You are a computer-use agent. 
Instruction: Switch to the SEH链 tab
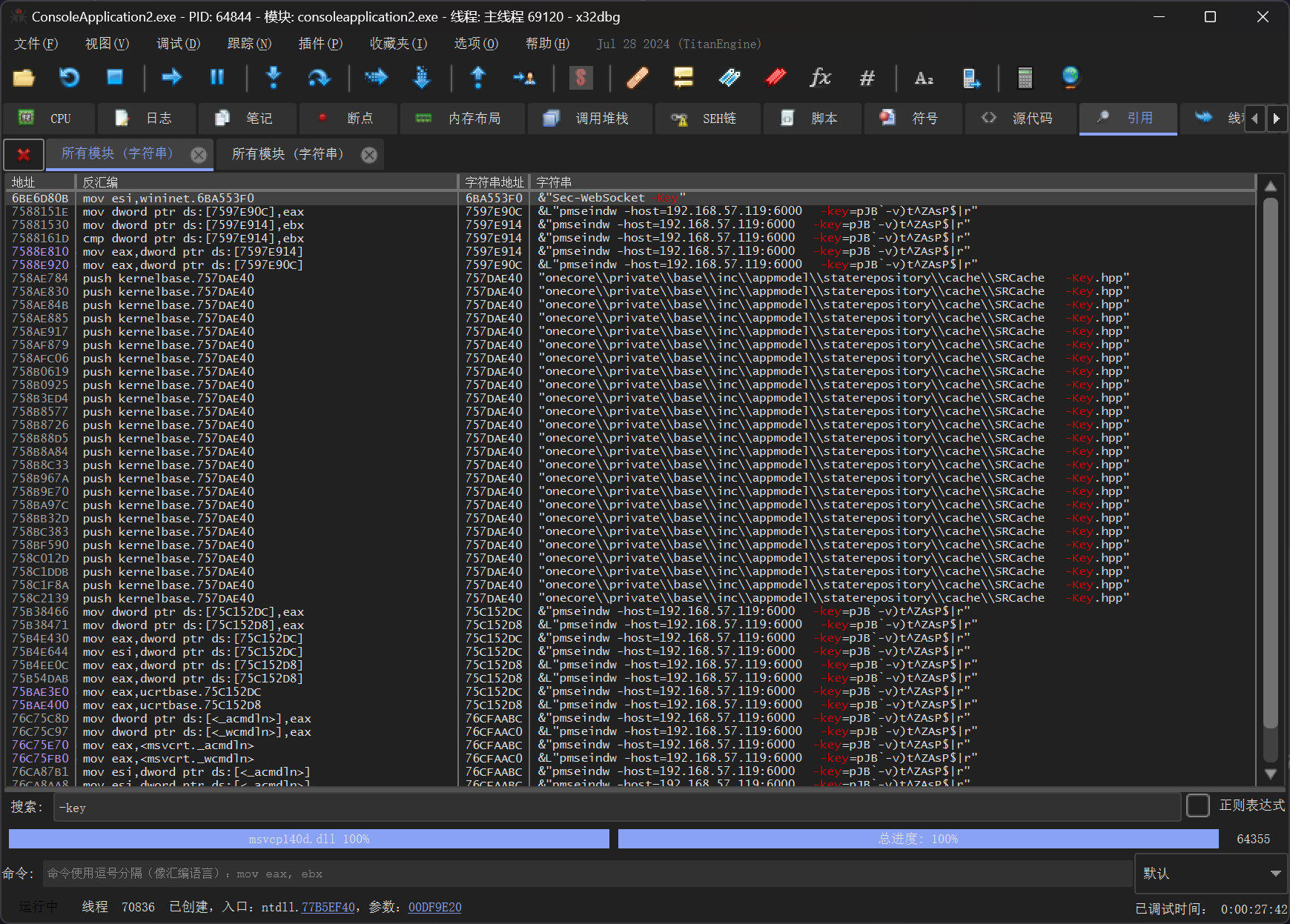pyautogui.click(x=708, y=119)
